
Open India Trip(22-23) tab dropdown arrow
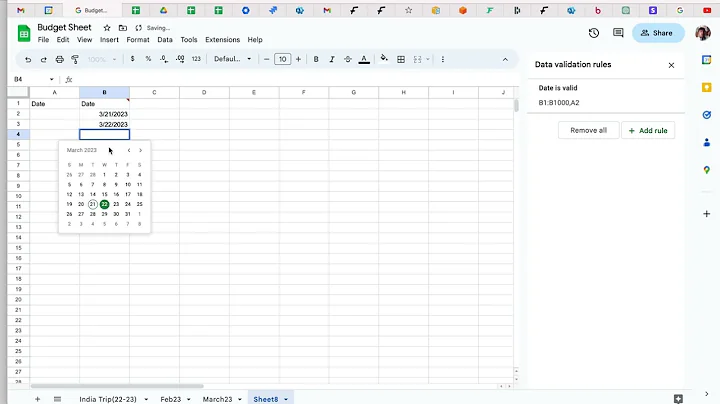coord(146,399)
